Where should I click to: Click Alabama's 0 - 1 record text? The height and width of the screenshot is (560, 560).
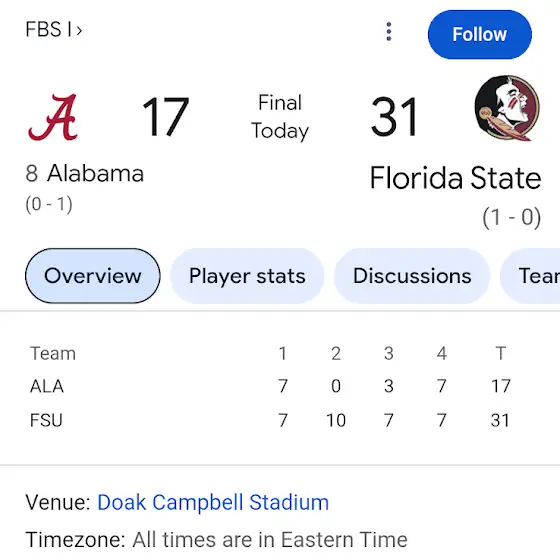click(x=49, y=204)
